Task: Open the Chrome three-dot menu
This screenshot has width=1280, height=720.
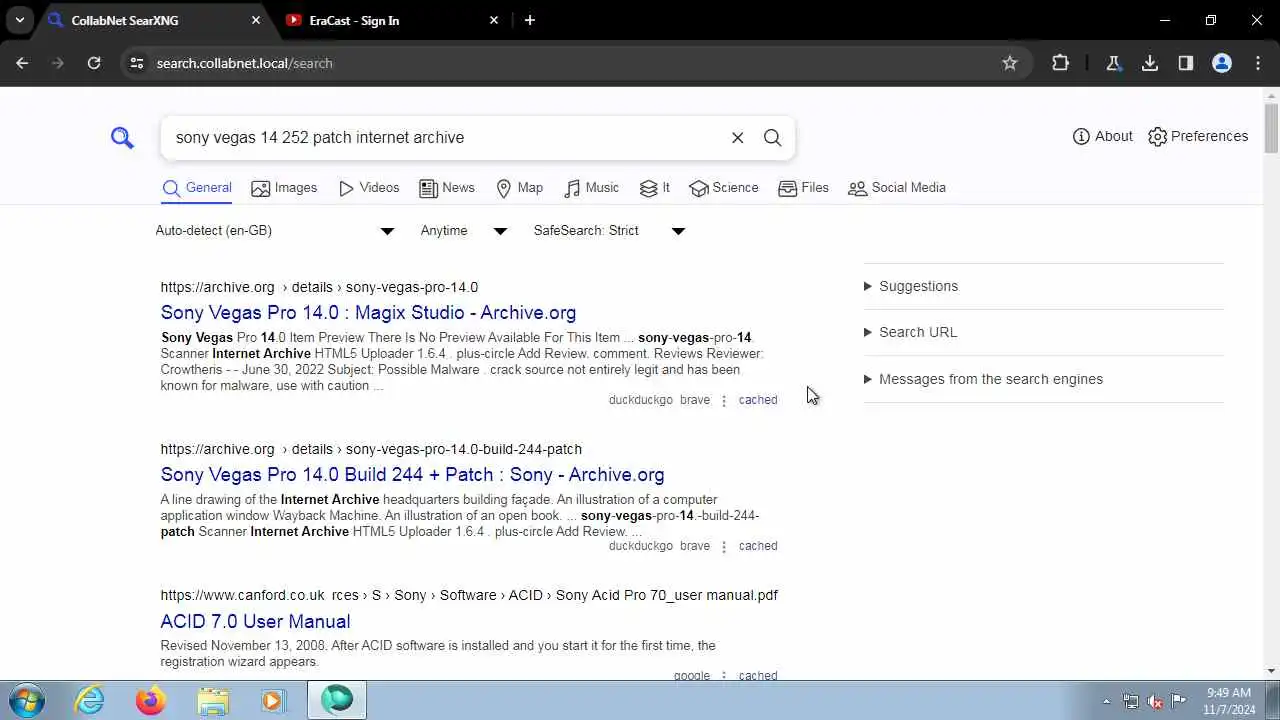Action: [x=1258, y=63]
